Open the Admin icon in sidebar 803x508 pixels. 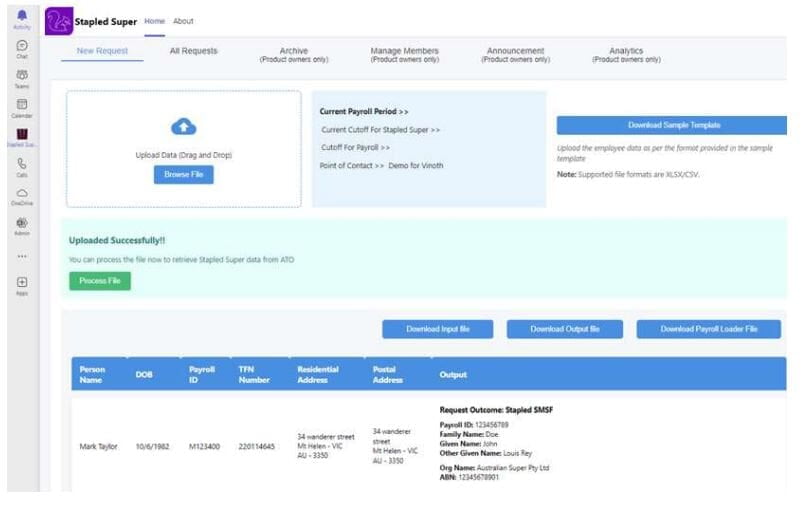point(22,223)
